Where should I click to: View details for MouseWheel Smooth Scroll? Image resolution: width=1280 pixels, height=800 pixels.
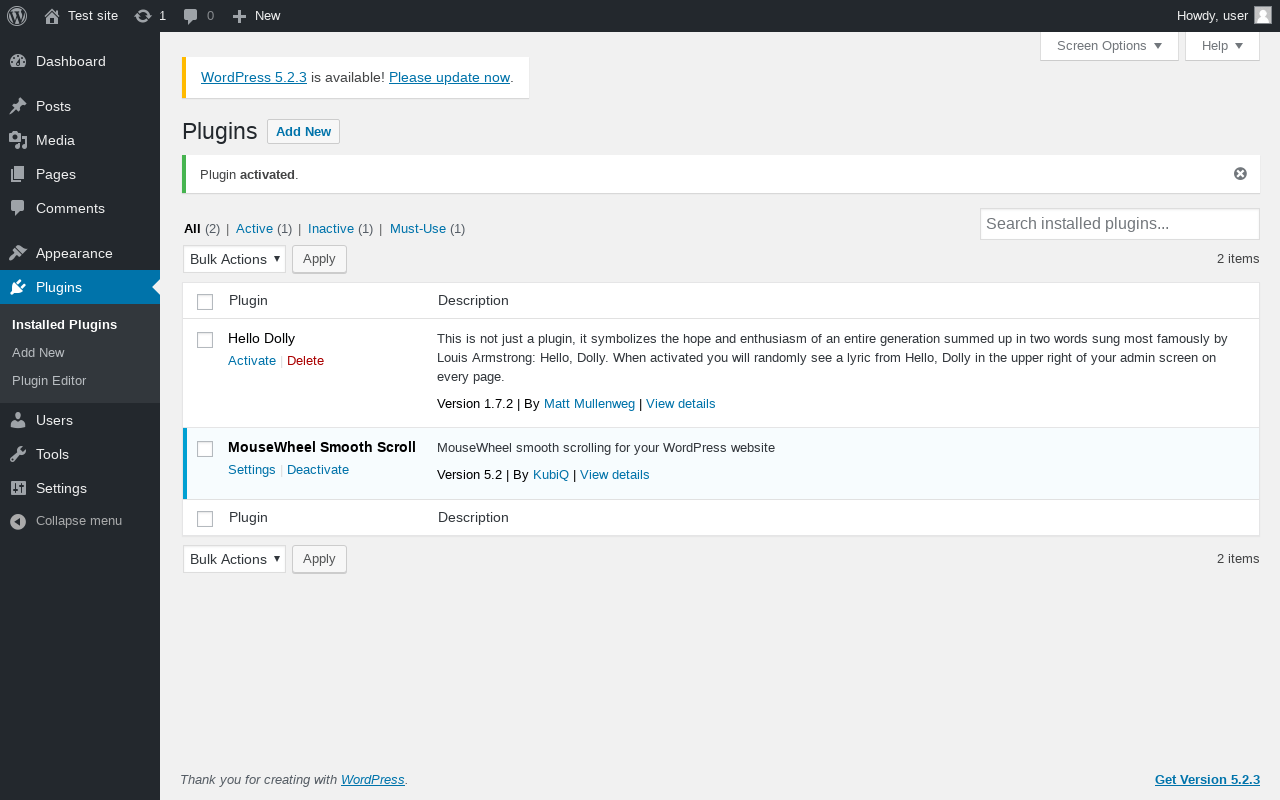(x=614, y=474)
